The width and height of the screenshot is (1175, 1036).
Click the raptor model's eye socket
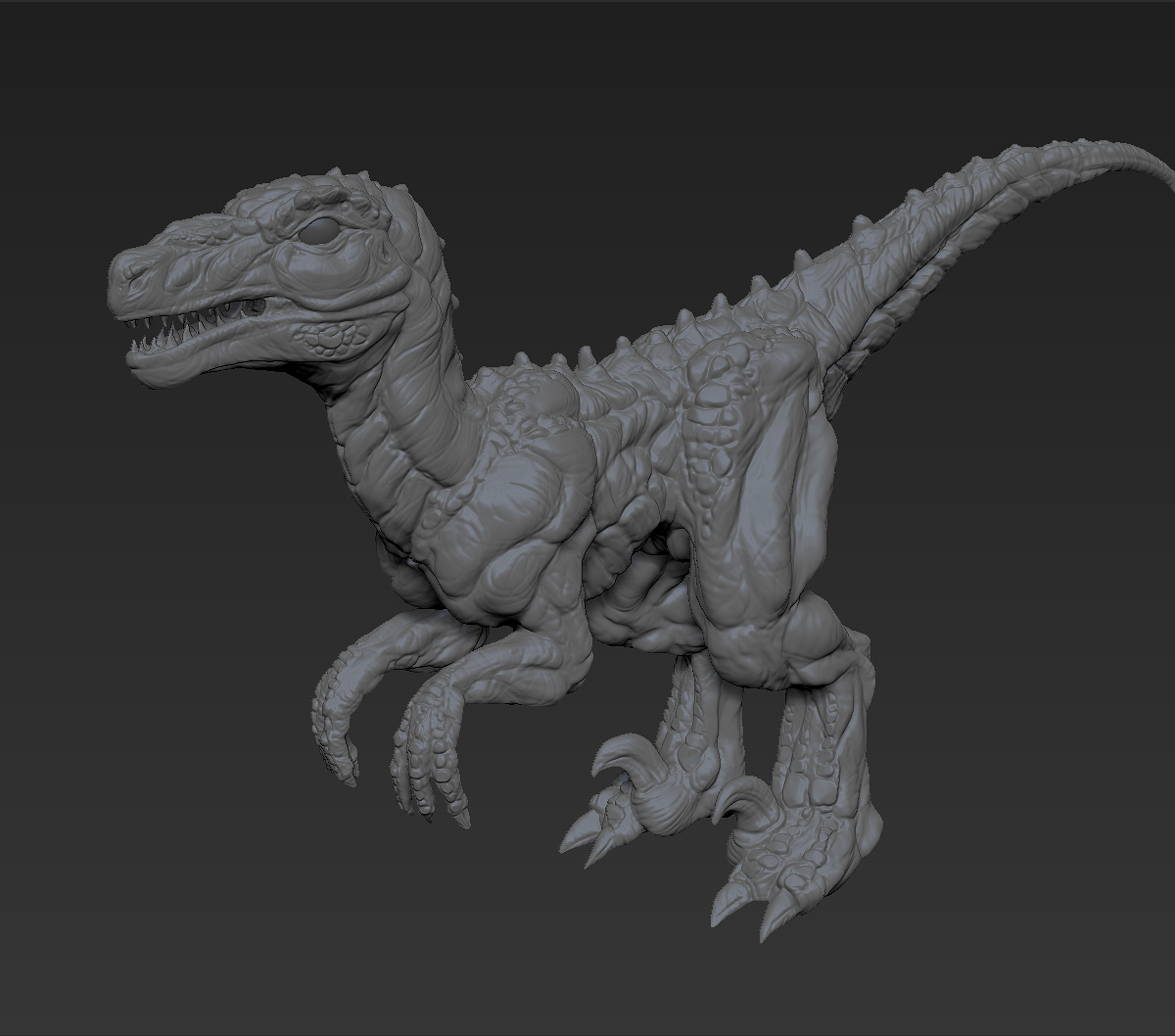pyautogui.click(x=320, y=232)
